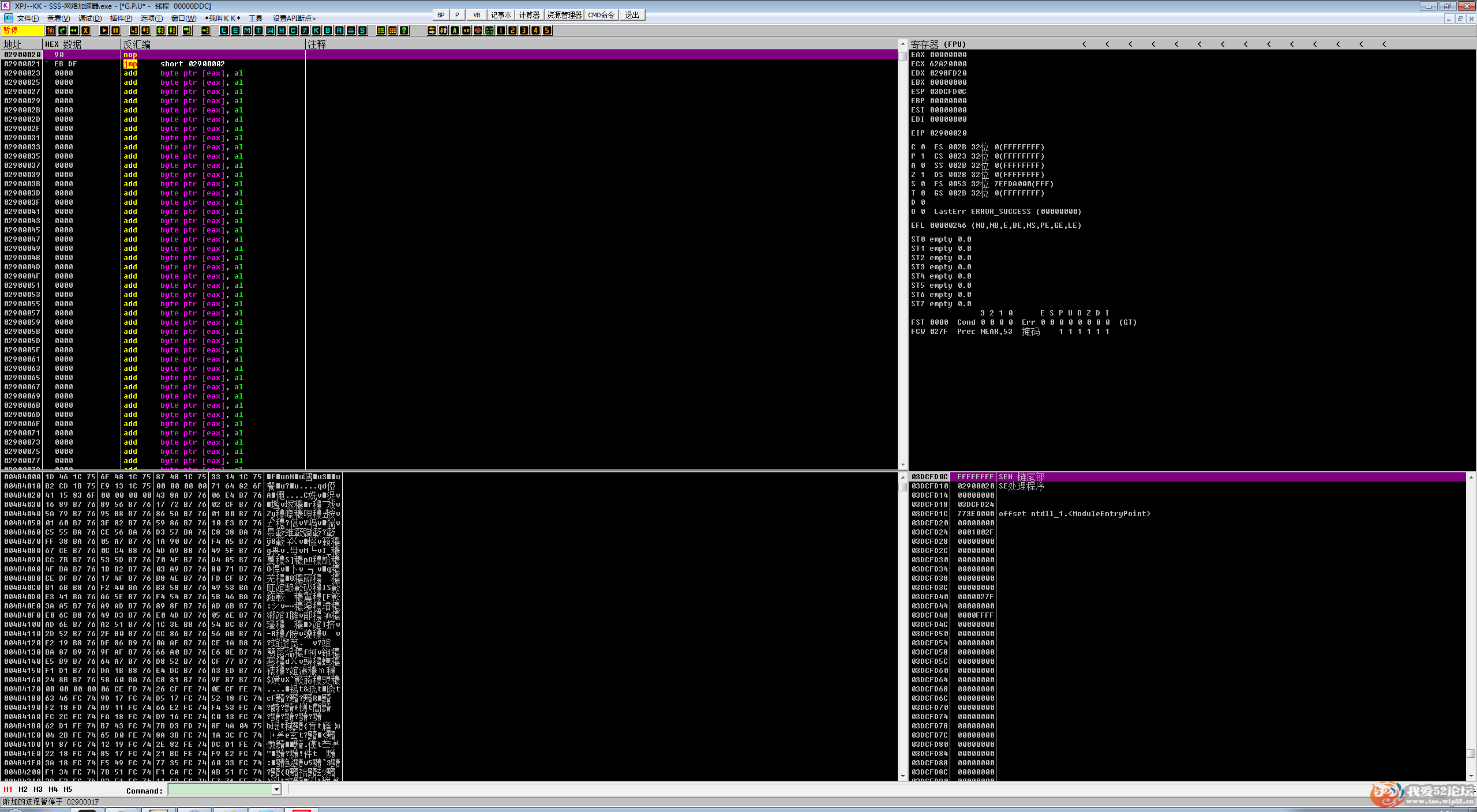This screenshot has width=1477, height=812.
Task: Open Memory map window (M icon)
Action: [247, 30]
